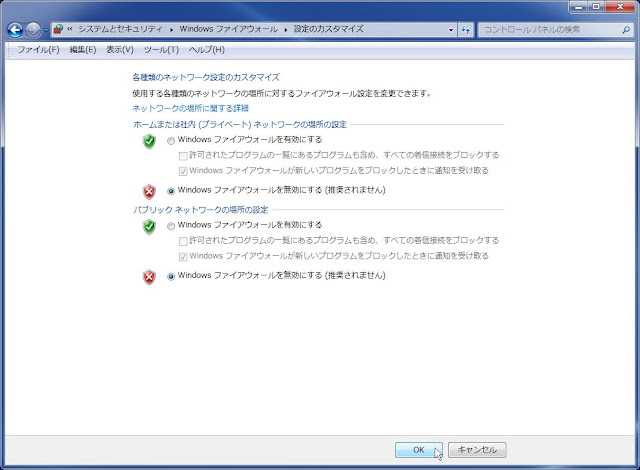Click the address bar history dropdown arrow

[451, 30]
